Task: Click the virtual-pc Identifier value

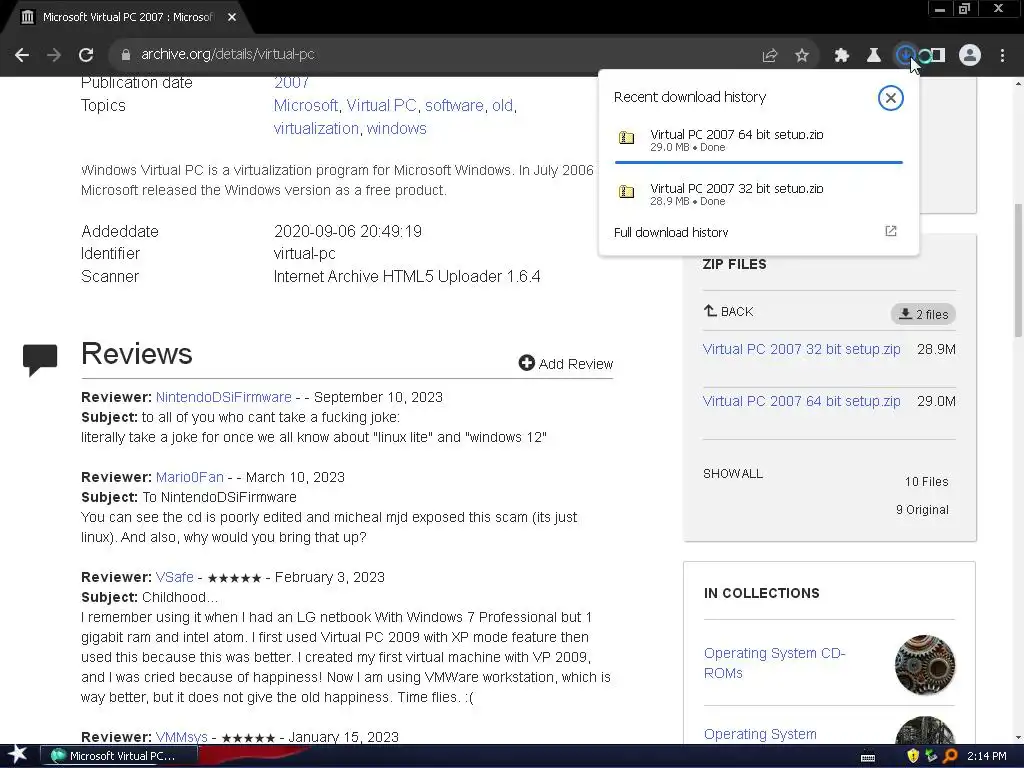Action: pyautogui.click(x=304, y=253)
